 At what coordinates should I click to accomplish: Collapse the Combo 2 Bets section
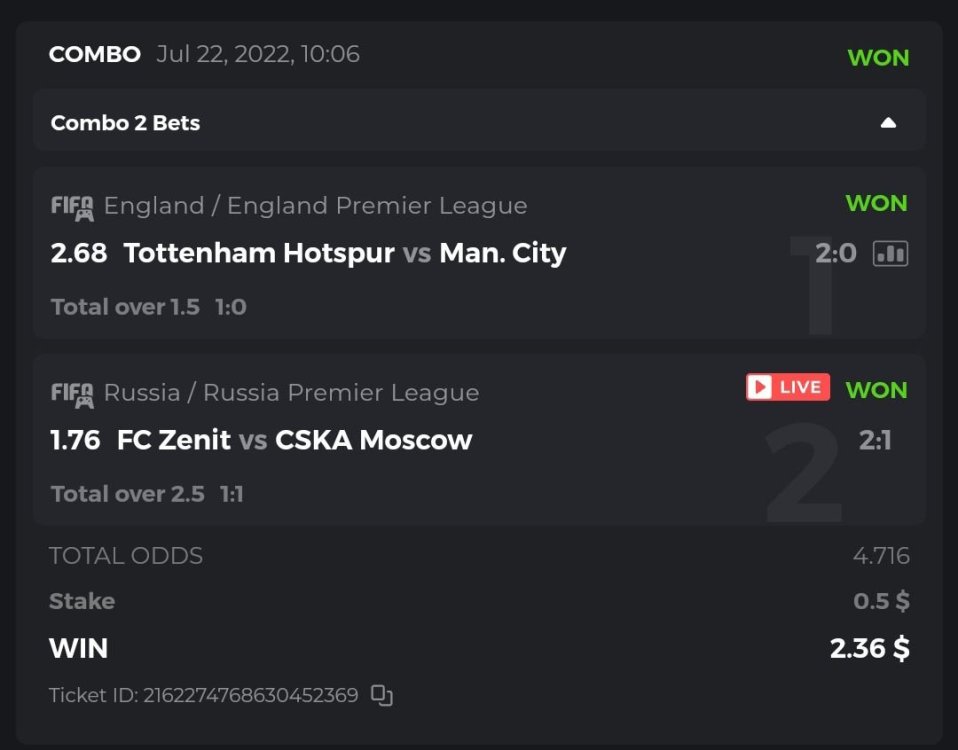[x=888, y=123]
